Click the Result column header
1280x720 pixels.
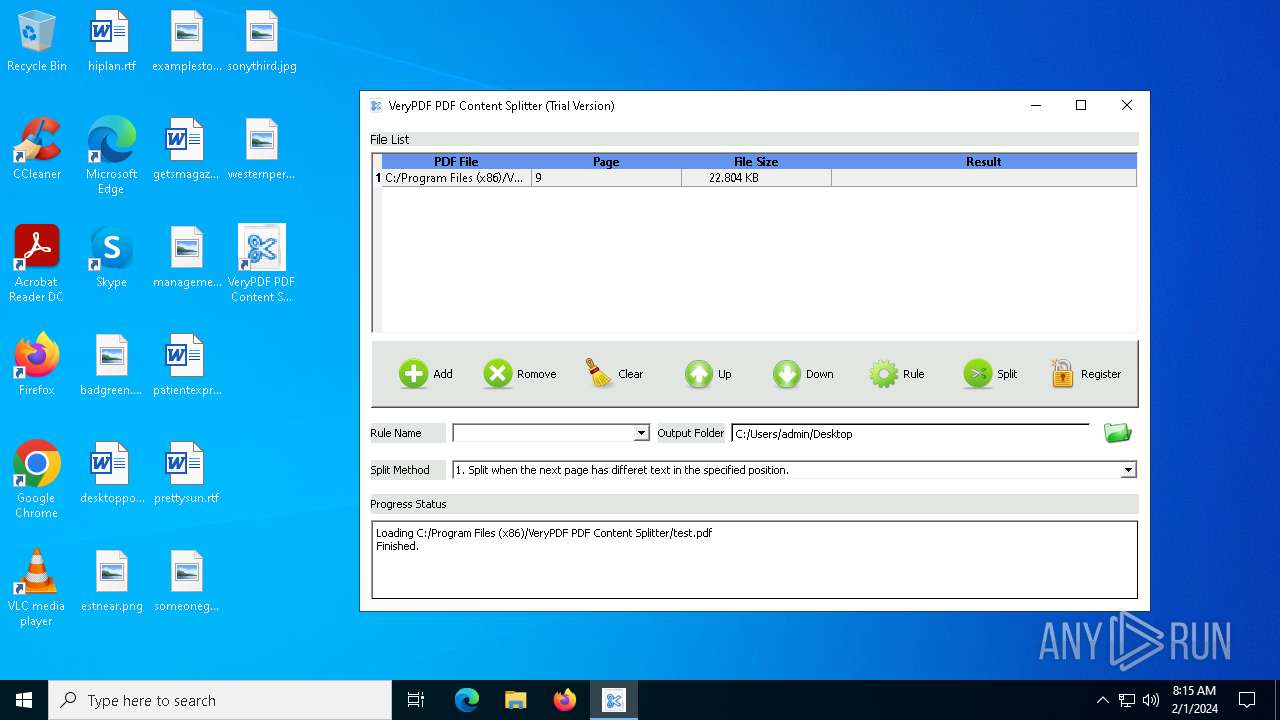tap(984, 161)
